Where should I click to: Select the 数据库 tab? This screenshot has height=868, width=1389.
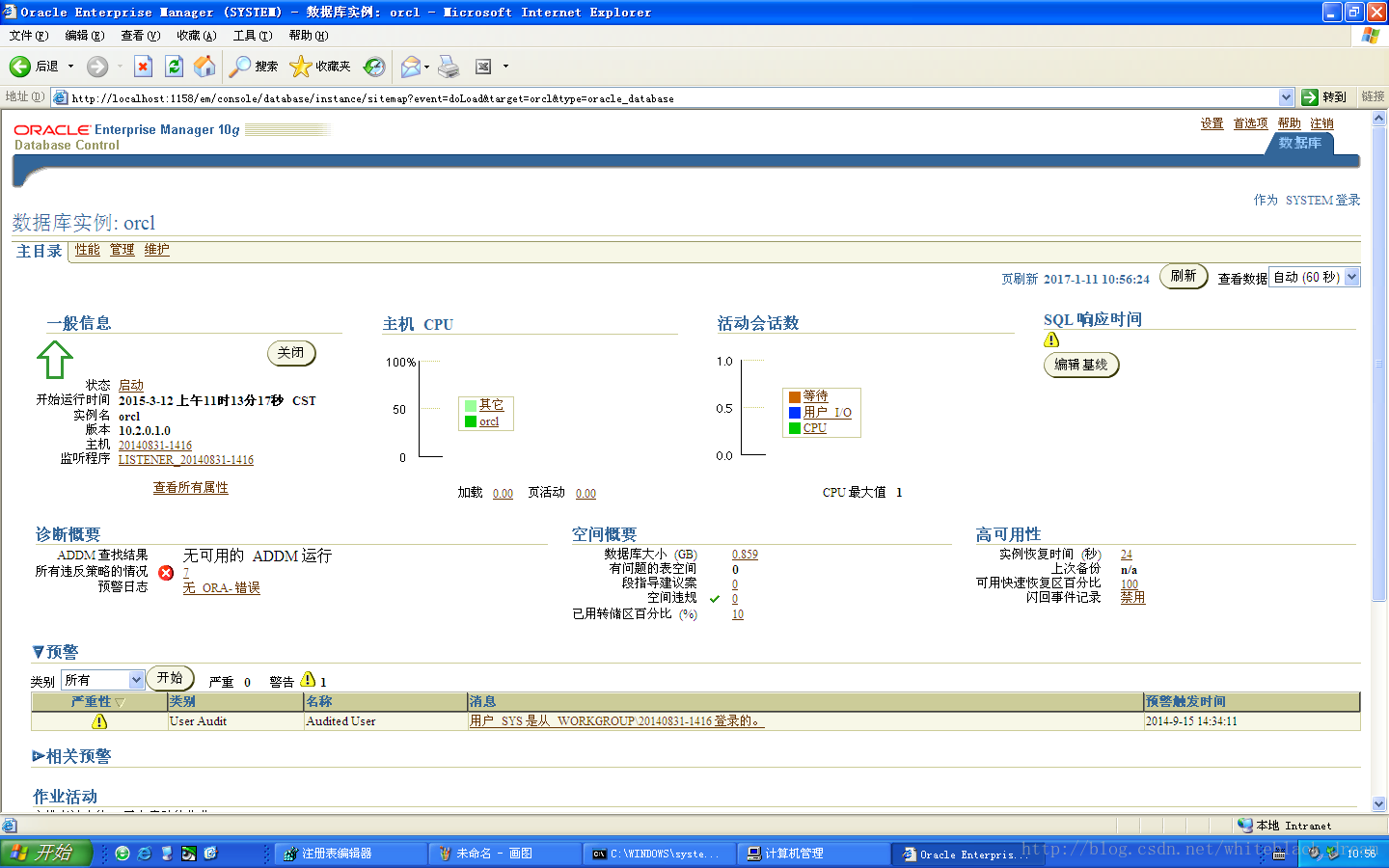(1299, 143)
